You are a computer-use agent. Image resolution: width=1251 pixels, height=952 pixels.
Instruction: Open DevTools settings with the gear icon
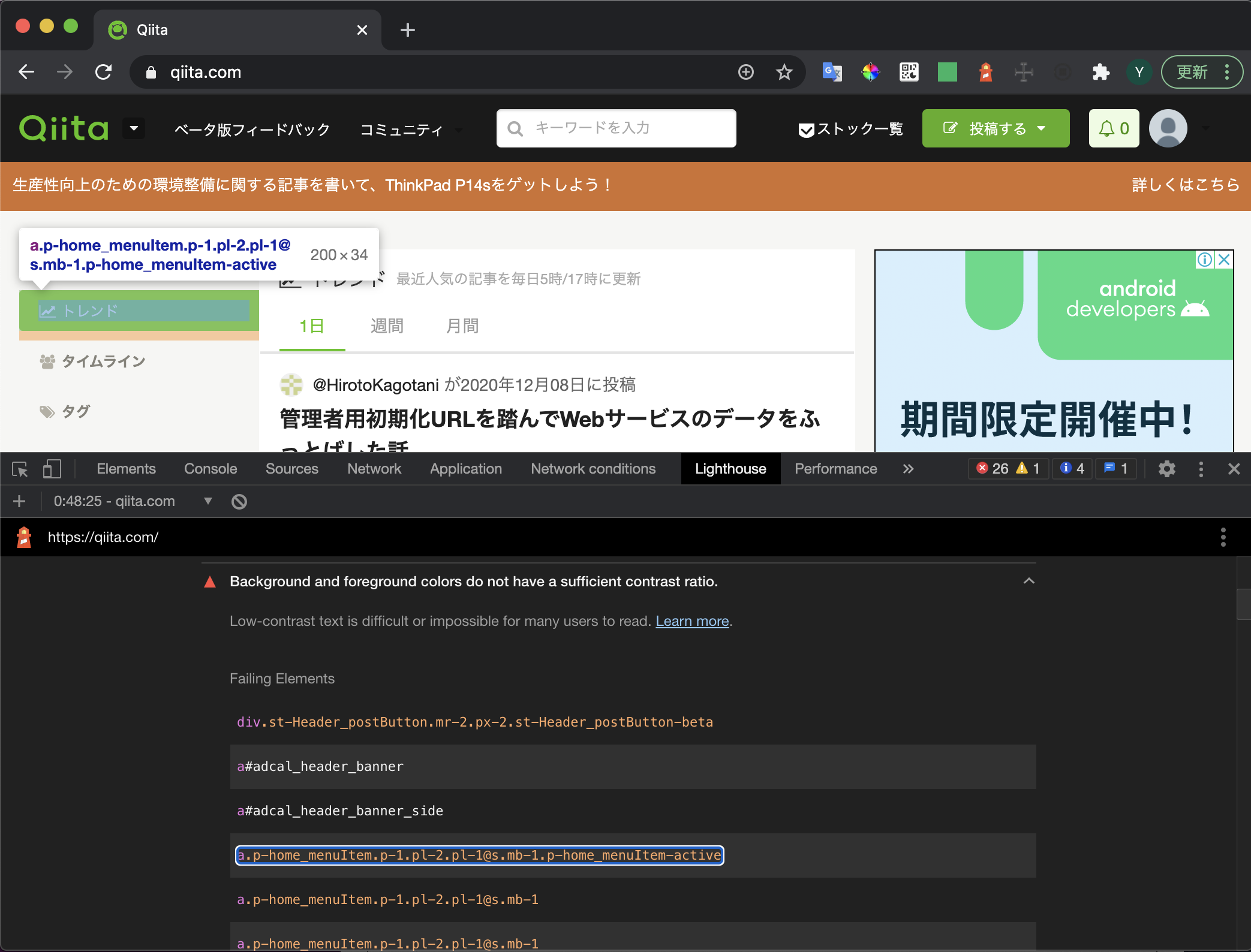1166,469
